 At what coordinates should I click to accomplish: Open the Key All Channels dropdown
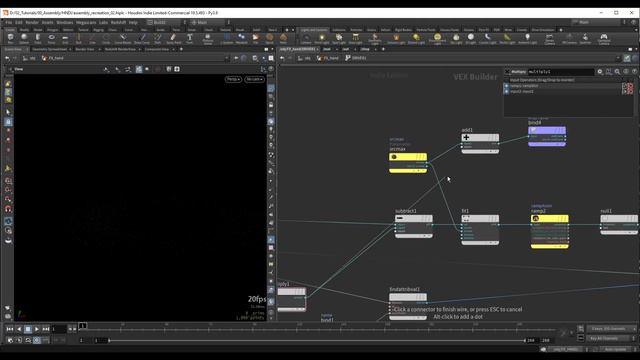611,338
